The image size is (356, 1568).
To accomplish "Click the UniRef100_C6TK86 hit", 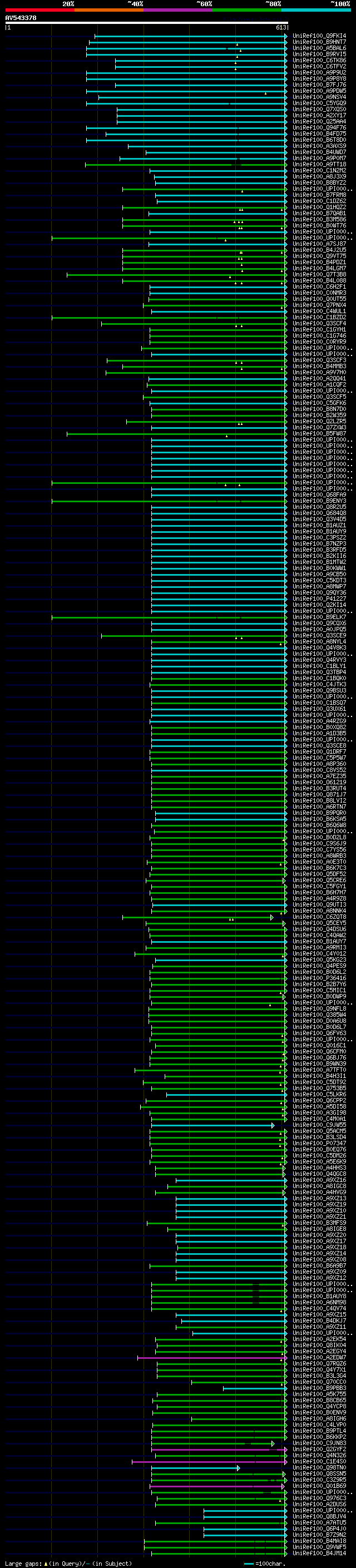I will (x=319, y=60).
